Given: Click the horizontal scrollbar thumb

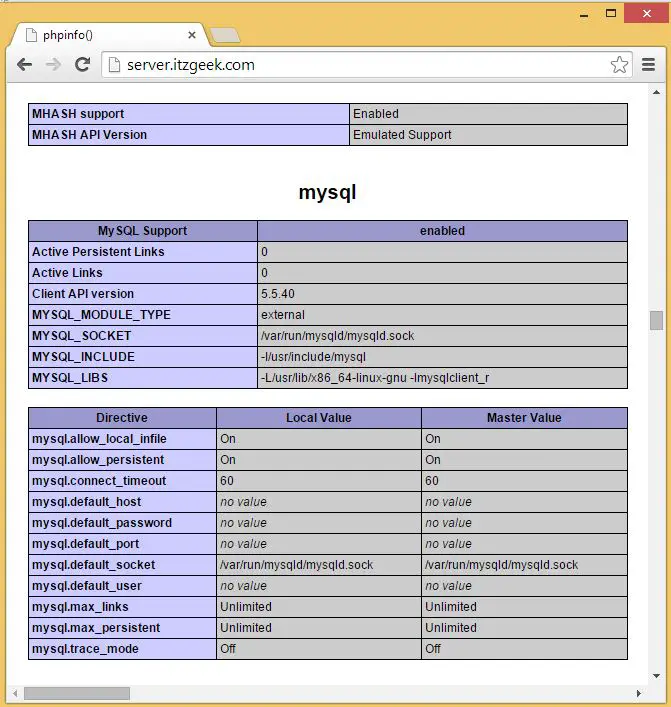Looking at the screenshot, I should click(77, 693).
